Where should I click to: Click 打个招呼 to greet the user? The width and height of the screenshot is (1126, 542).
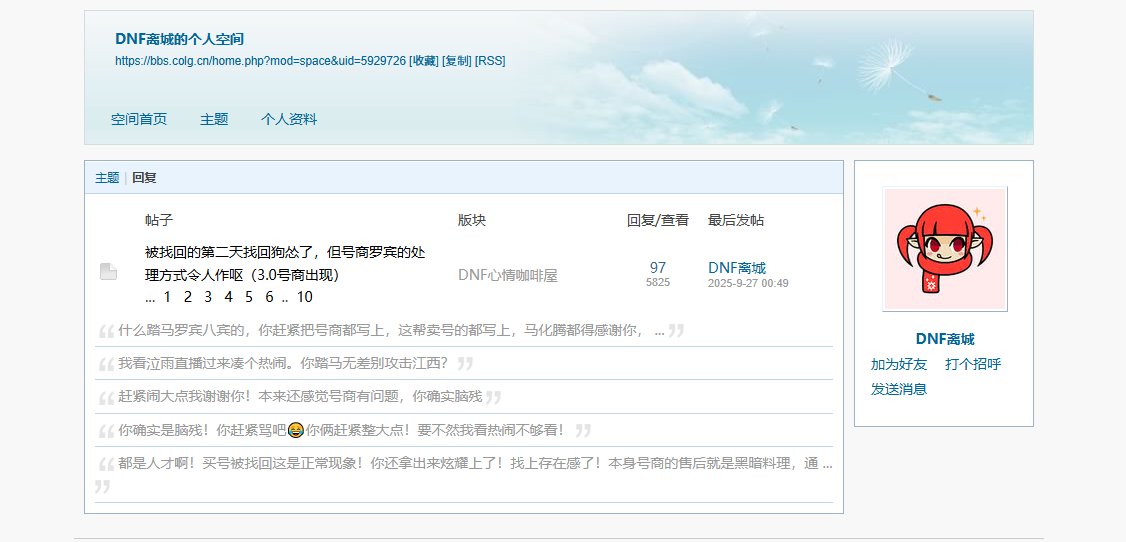[972, 364]
